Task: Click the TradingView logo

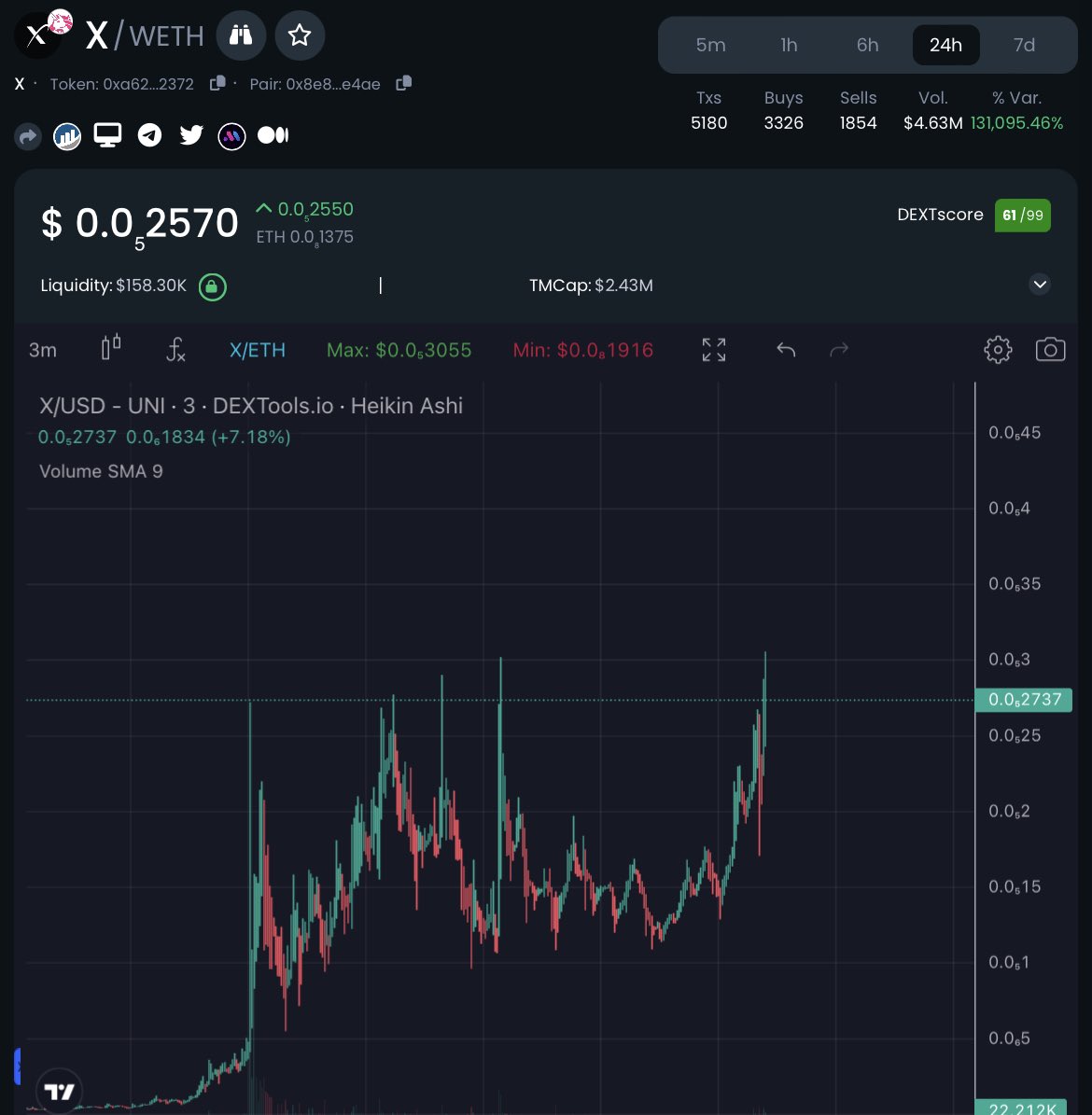Action: [60, 1091]
